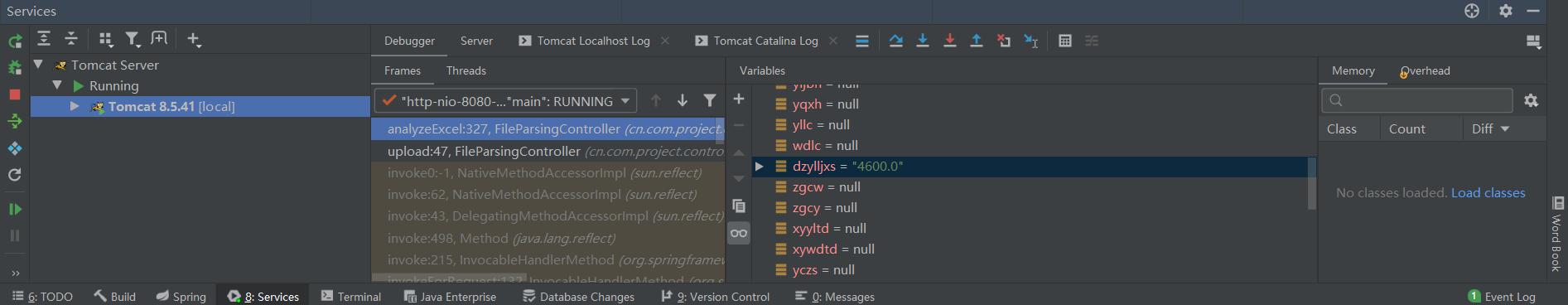This screenshot has width=1568, height=305.
Task: Collapse all nodes in the Services tree
Action: coord(71,39)
